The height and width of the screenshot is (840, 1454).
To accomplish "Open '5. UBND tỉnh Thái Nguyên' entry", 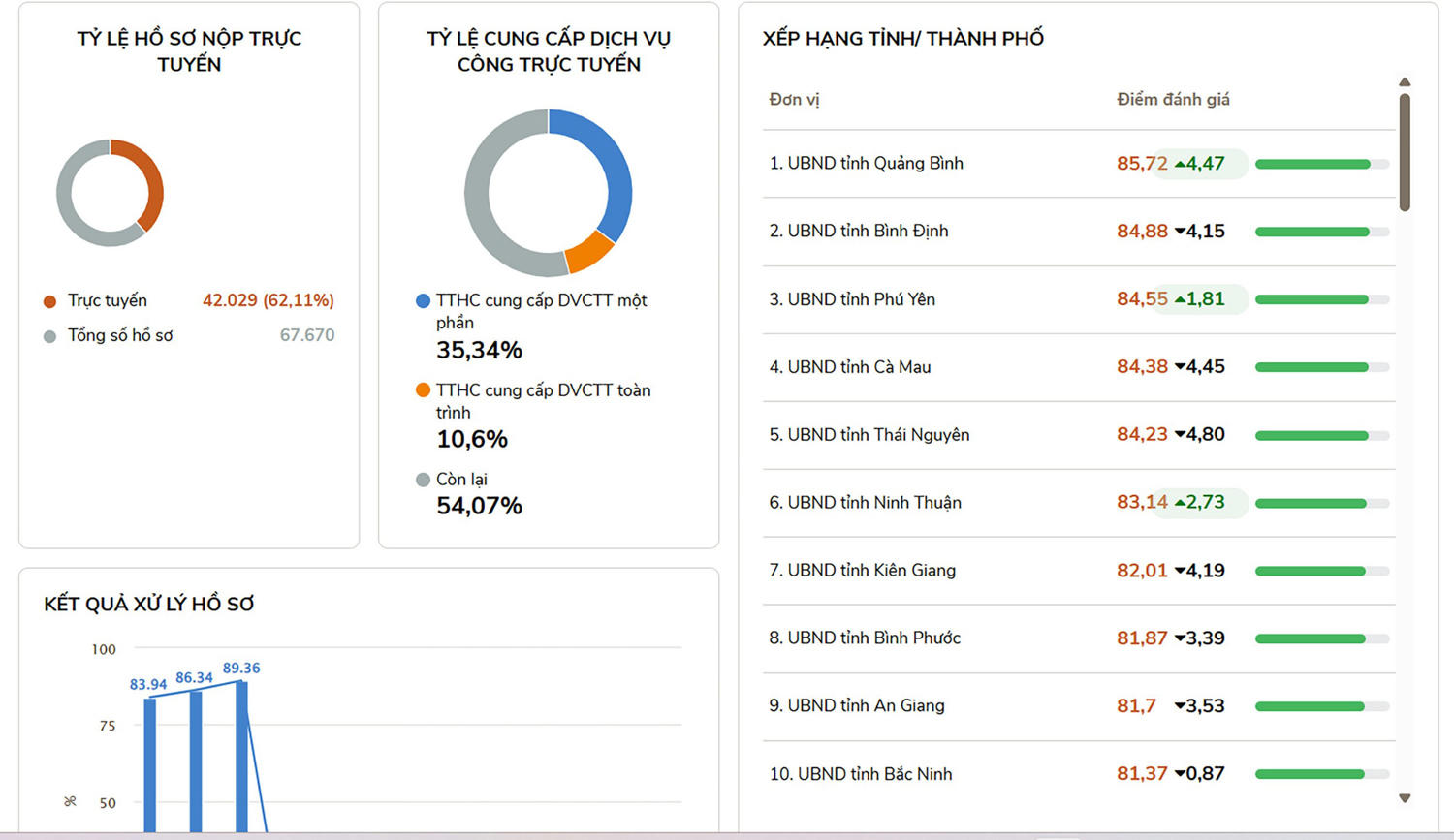I will pyautogui.click(x=869, y=434).
